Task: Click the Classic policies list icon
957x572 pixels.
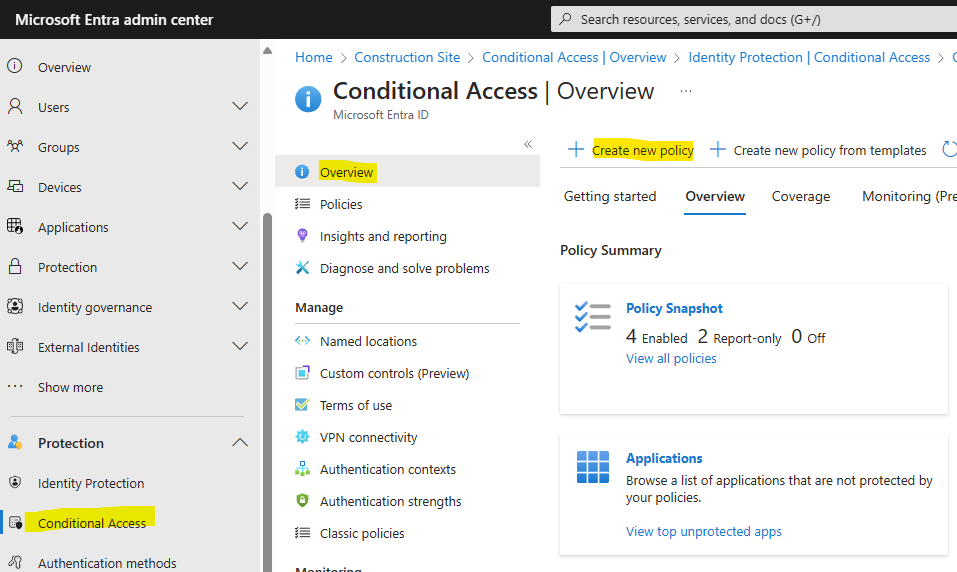Action: 302,532
